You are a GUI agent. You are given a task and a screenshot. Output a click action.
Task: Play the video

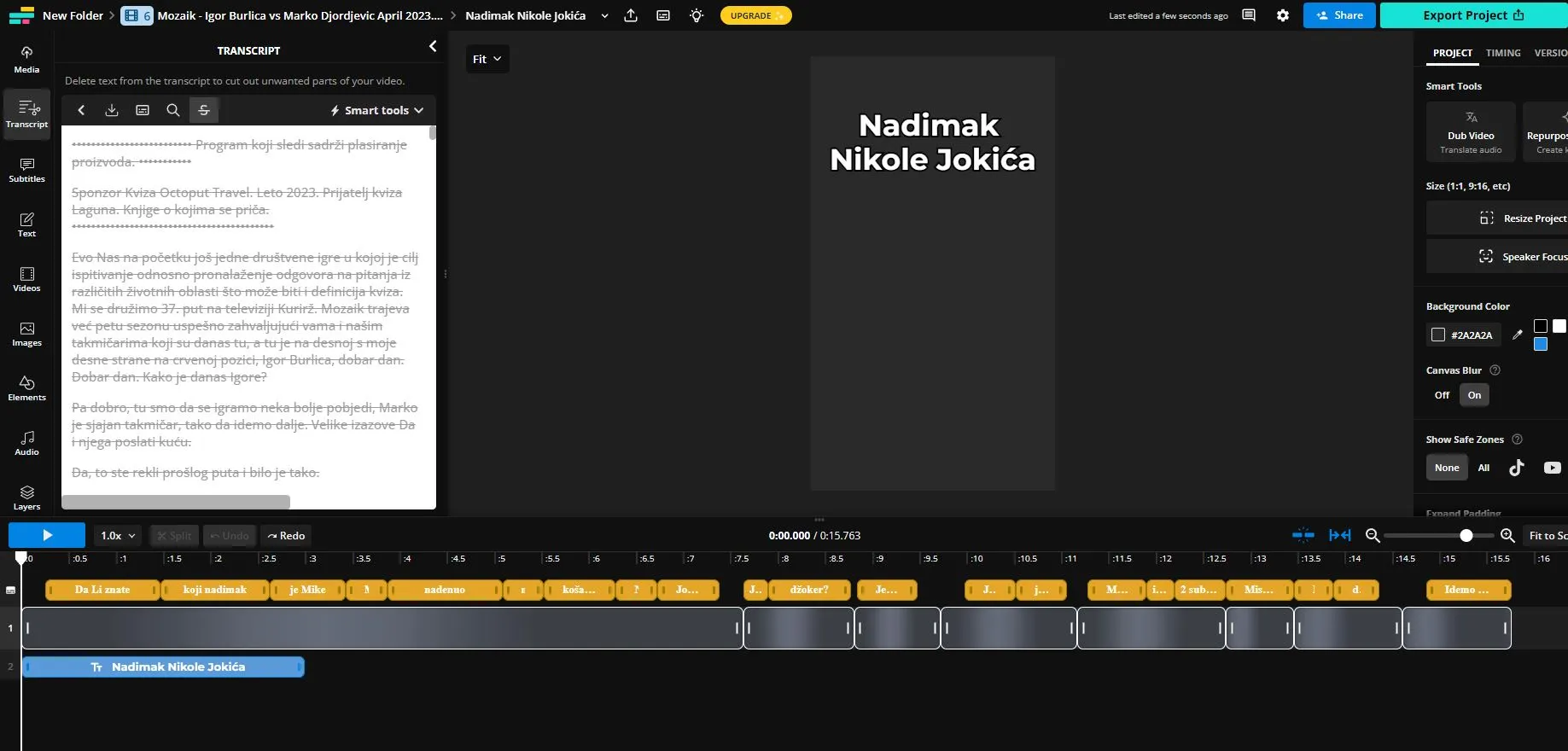[47, 535]
